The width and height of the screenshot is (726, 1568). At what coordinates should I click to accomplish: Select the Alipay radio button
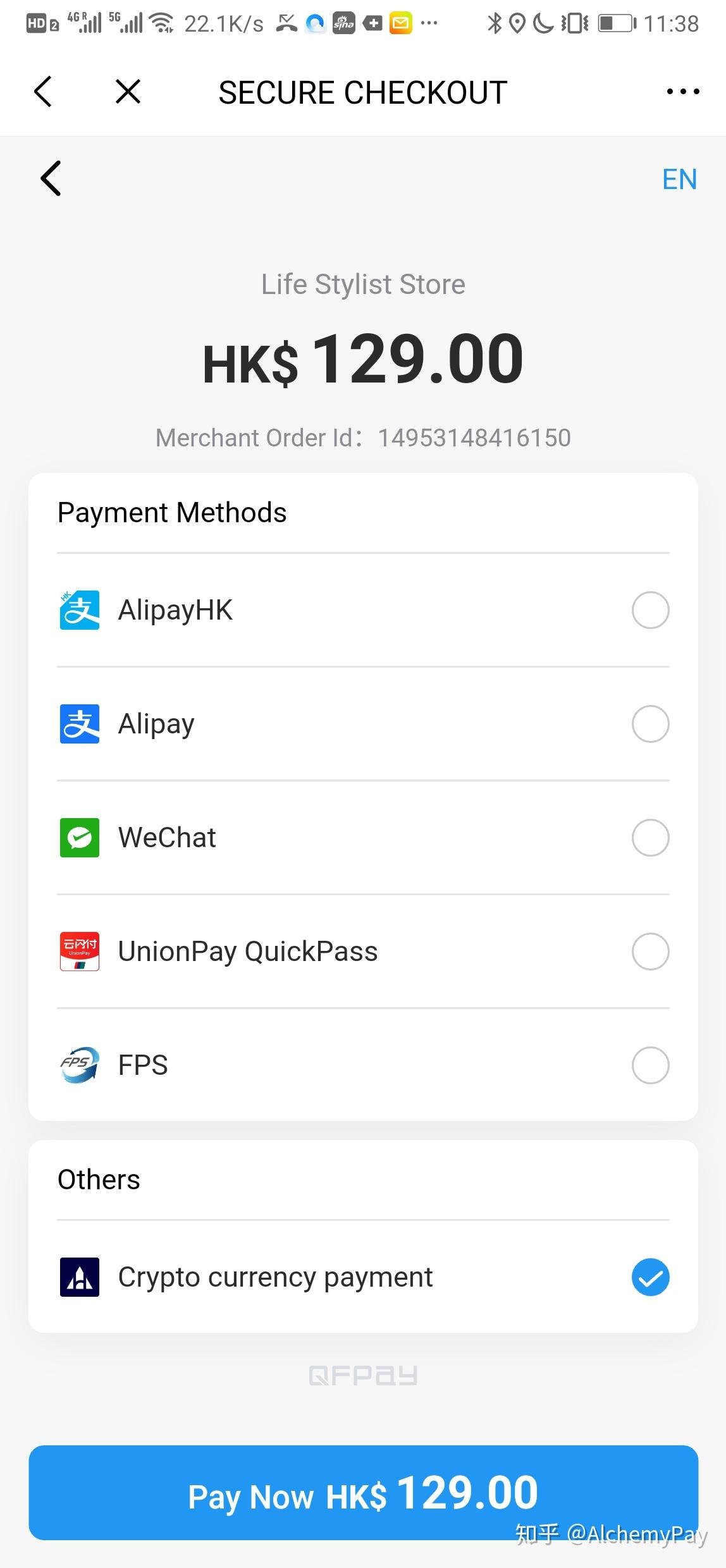click(650, 723)
